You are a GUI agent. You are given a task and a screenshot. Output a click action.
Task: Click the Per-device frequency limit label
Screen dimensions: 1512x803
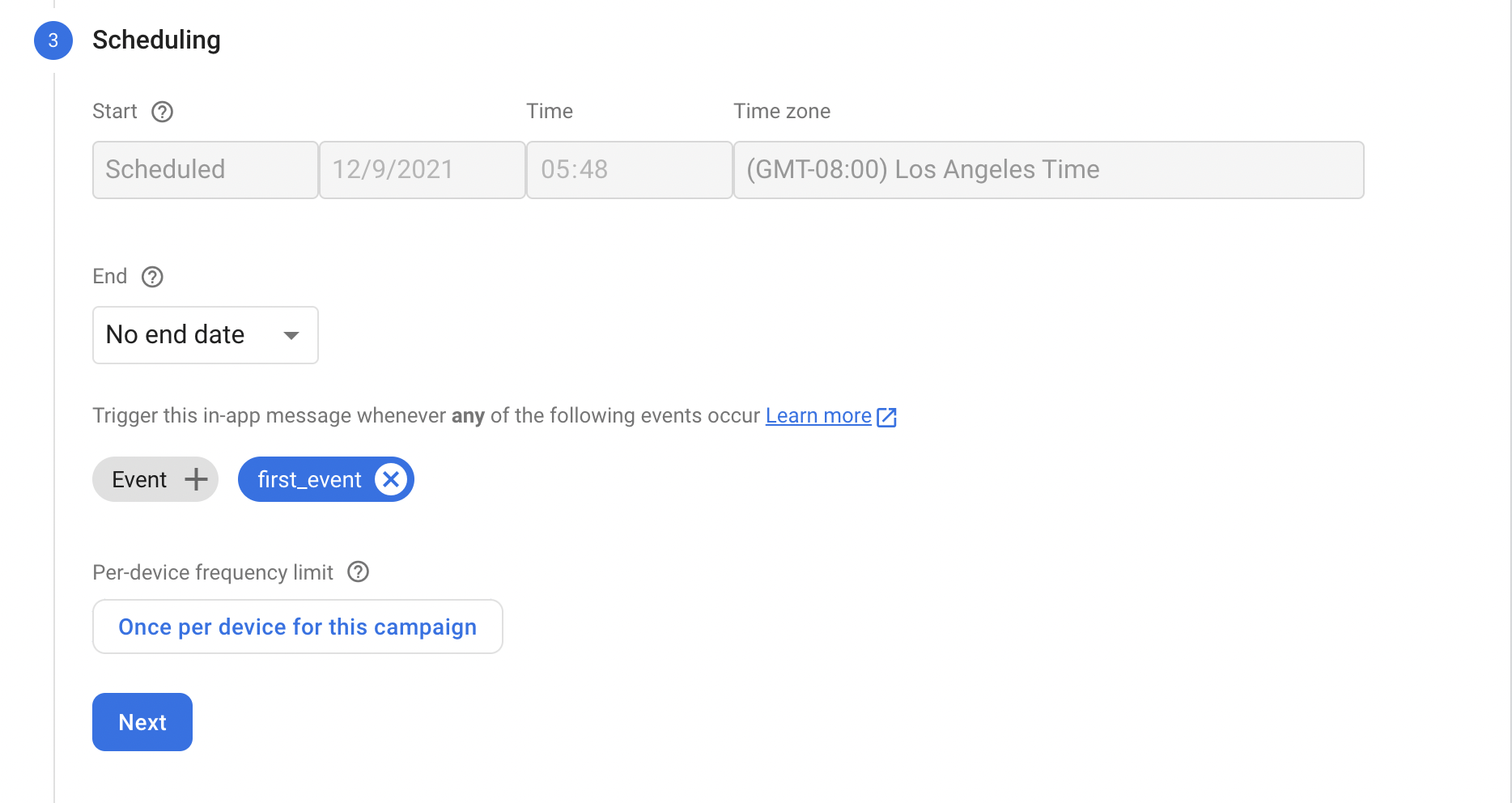click(x=213, y=572)
